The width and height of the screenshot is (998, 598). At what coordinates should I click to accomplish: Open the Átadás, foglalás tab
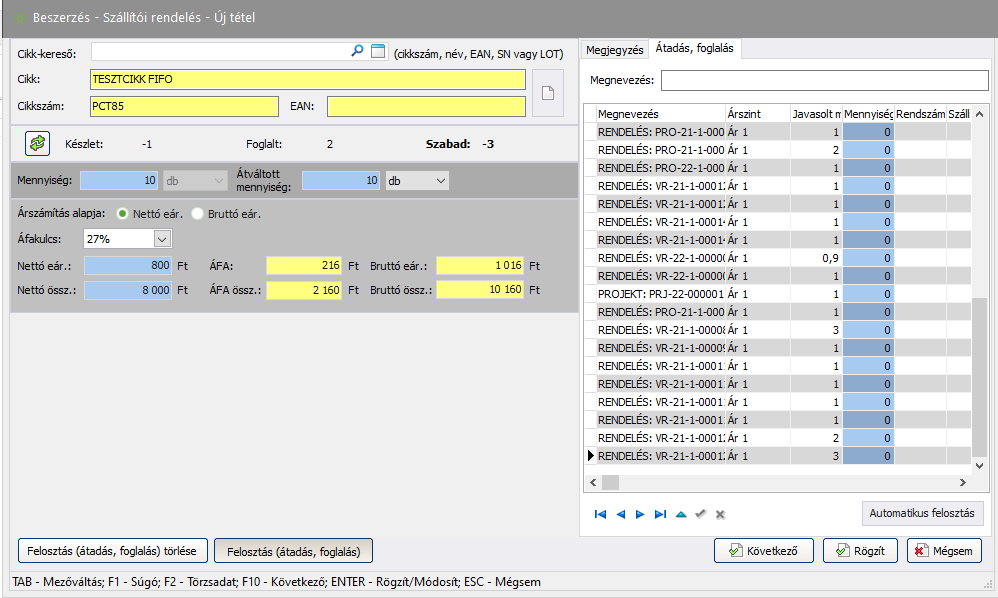point(694,49)
